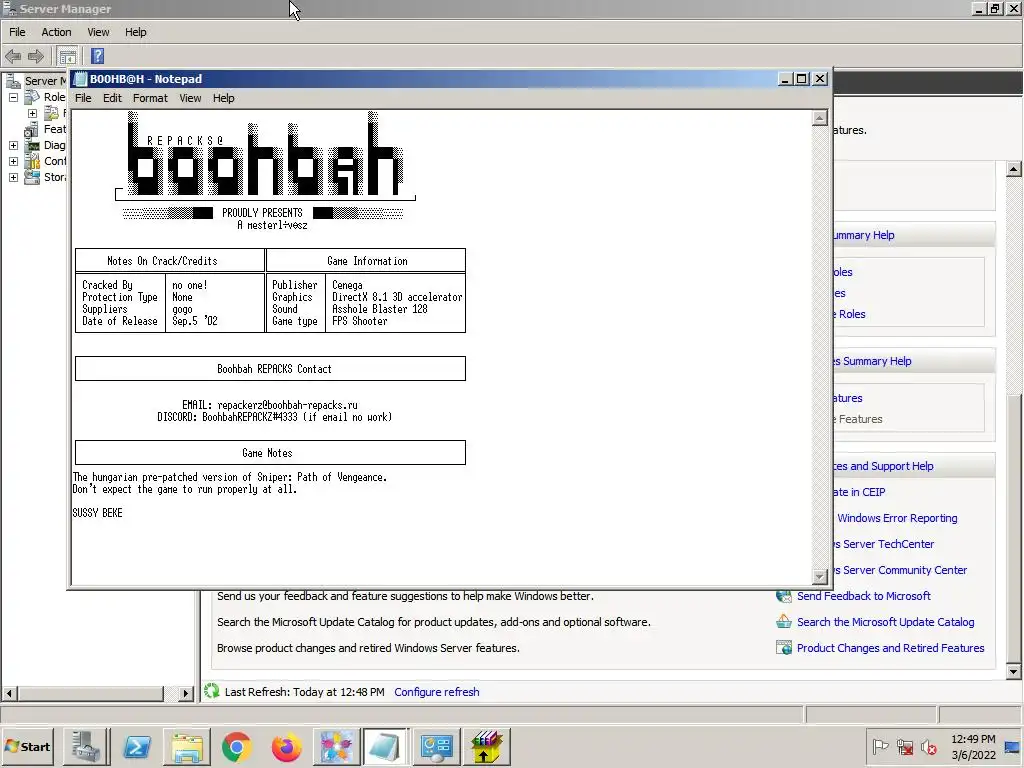The image size is (1024, 768).
Task: Click Notepad scrollbar up arrow
Action: (820, 118)
